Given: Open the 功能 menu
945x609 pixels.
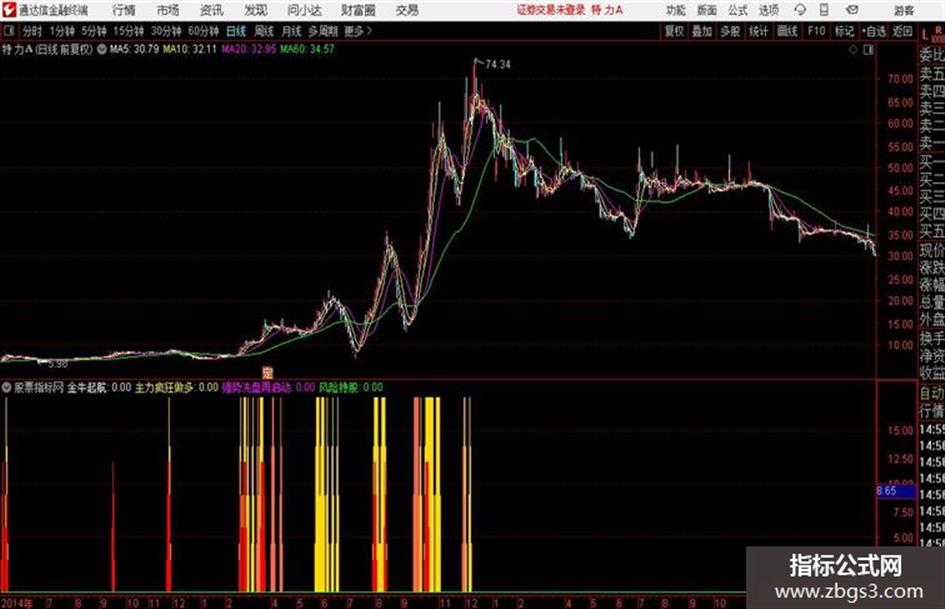Looking at the screenshot, I should (x=676, y=10).
